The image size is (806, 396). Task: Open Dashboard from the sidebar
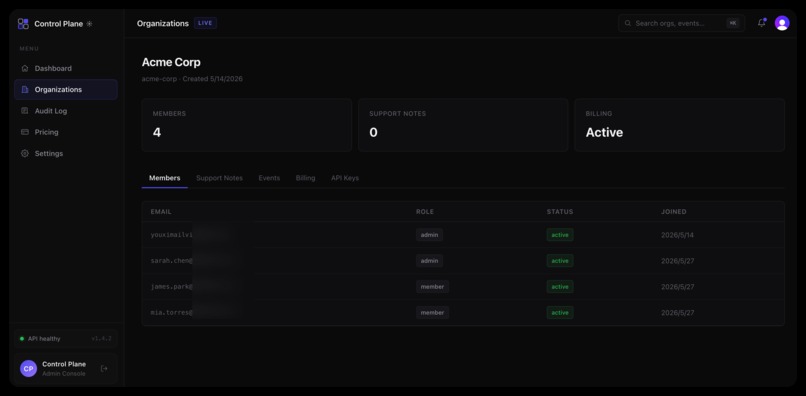pyautogui.click(x=66, y=68)
